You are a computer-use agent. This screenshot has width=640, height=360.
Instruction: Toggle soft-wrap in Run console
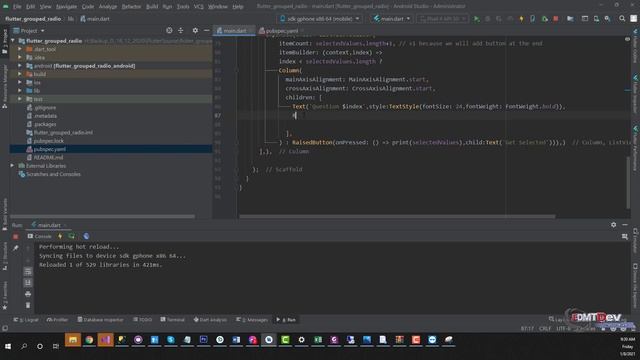point(28,271)
